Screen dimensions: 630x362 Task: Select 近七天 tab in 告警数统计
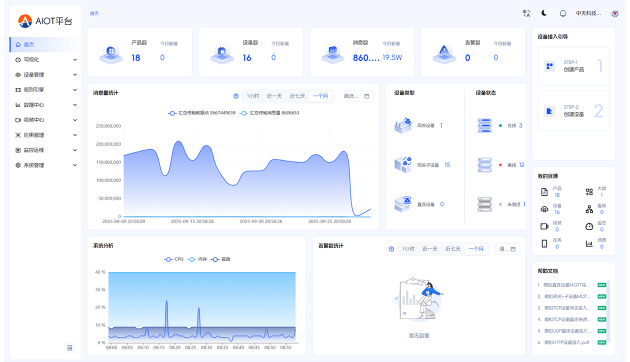pyautogui.click(x=453, y=249)
